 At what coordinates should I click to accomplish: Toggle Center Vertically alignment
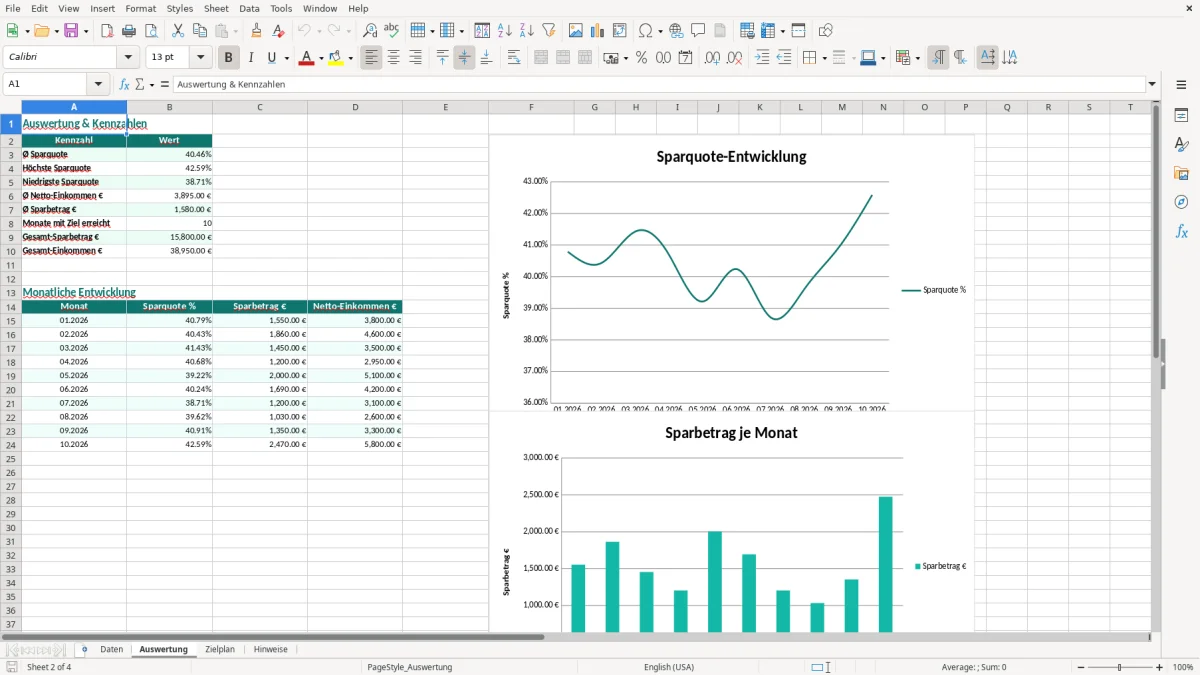pos(464,58)
